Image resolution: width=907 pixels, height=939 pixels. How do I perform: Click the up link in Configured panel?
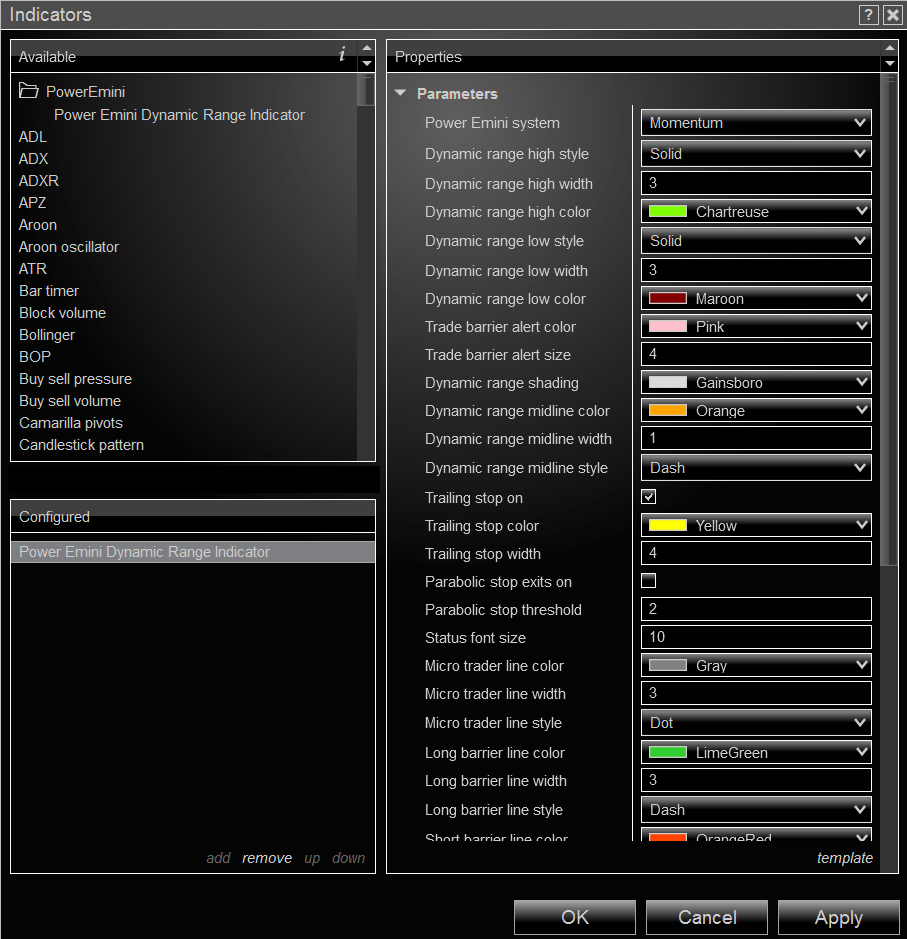(312, 858)
